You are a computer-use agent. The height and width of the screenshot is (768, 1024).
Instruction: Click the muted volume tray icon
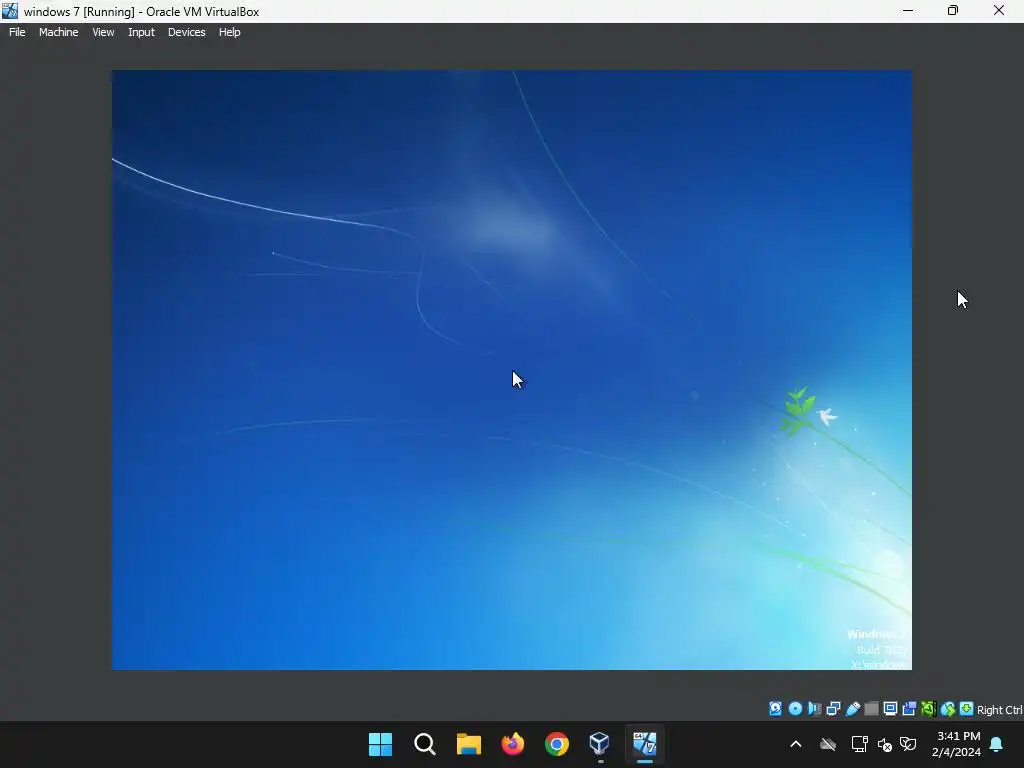(885, 744)
